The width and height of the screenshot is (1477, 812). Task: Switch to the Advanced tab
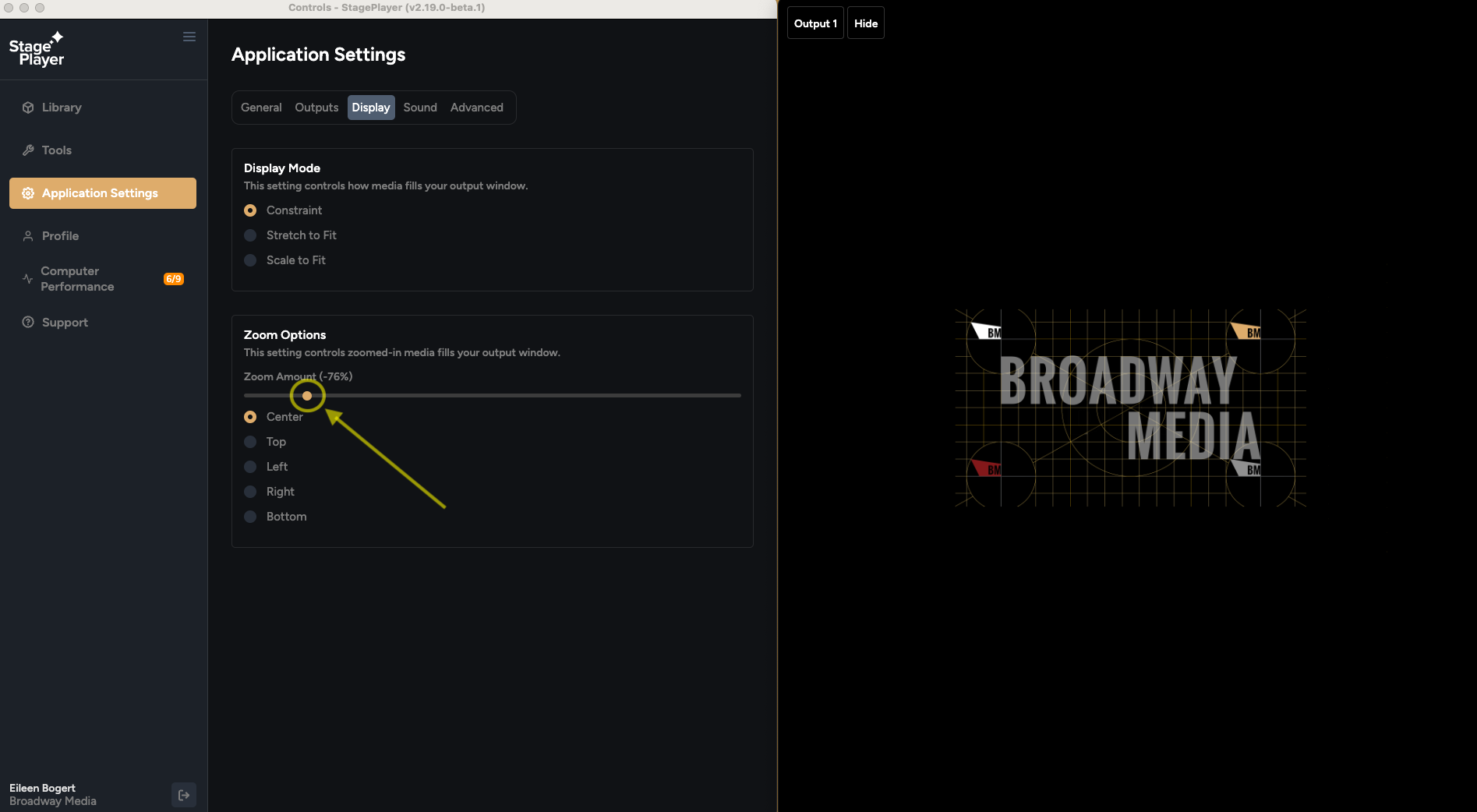tap(477, 108)
